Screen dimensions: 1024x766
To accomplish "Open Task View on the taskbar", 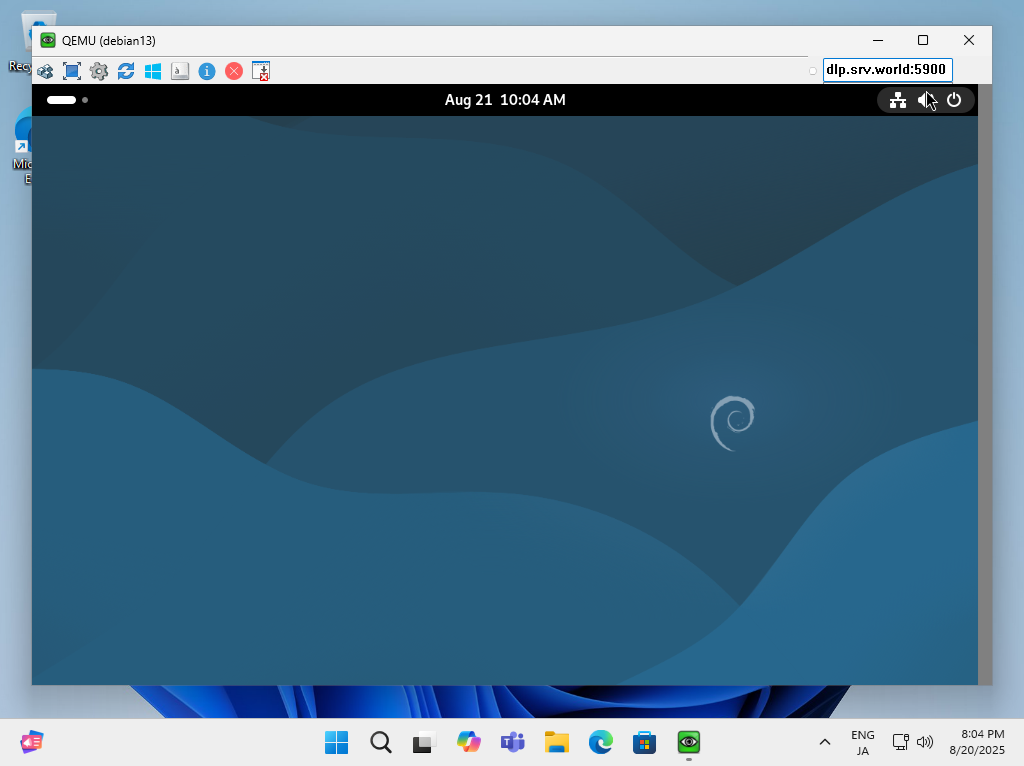I will pyautogui.click(x=424, y=742).
